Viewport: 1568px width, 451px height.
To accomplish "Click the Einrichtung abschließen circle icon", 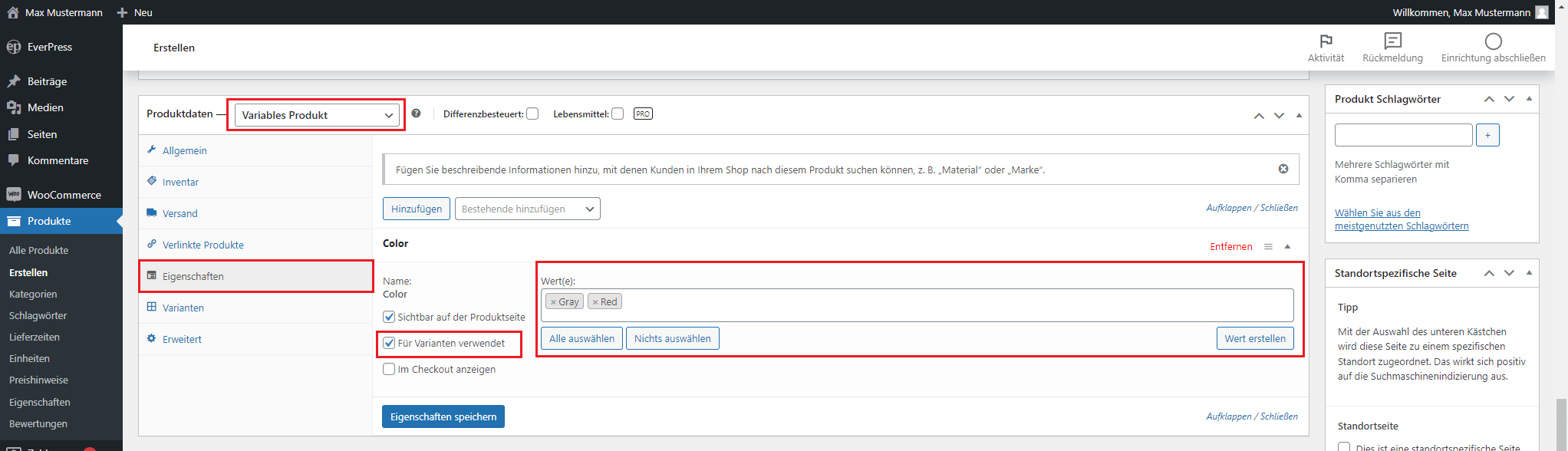I will point(1493,41).
